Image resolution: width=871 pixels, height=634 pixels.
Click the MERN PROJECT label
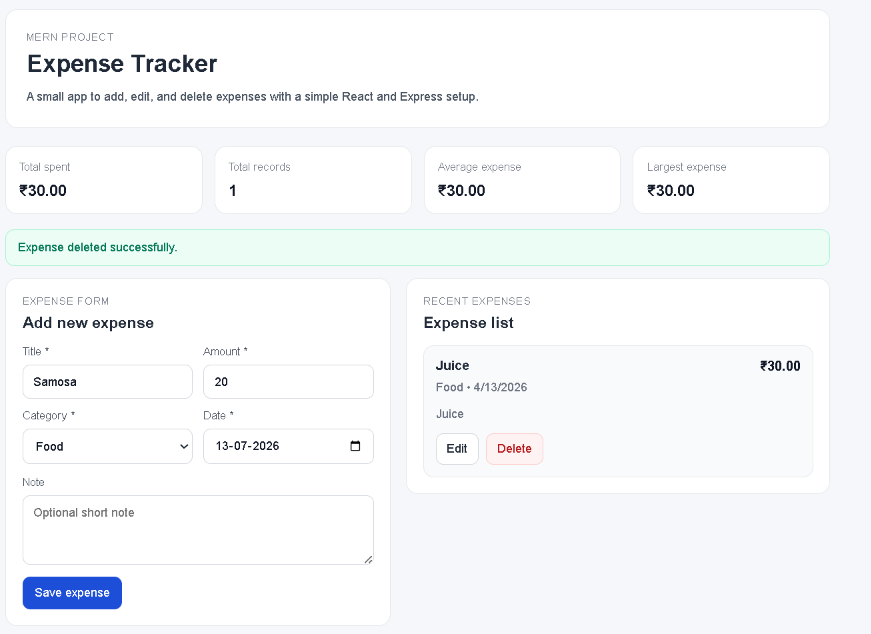click(x=70, y=37)
